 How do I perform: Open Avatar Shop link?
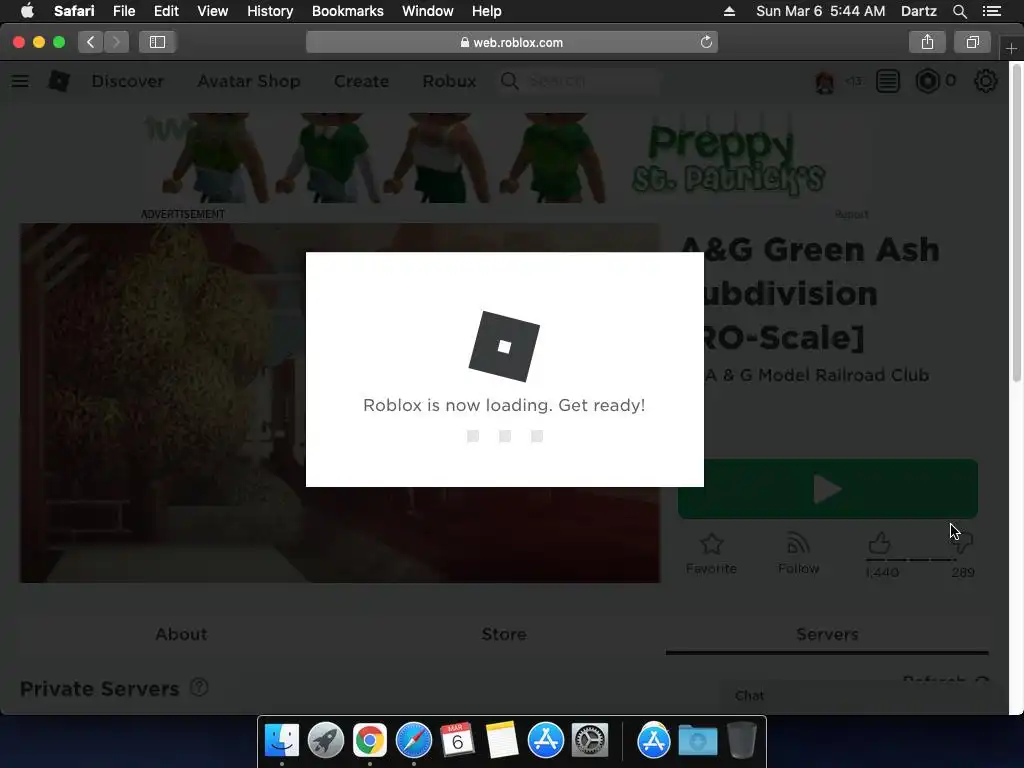point(249,81)
